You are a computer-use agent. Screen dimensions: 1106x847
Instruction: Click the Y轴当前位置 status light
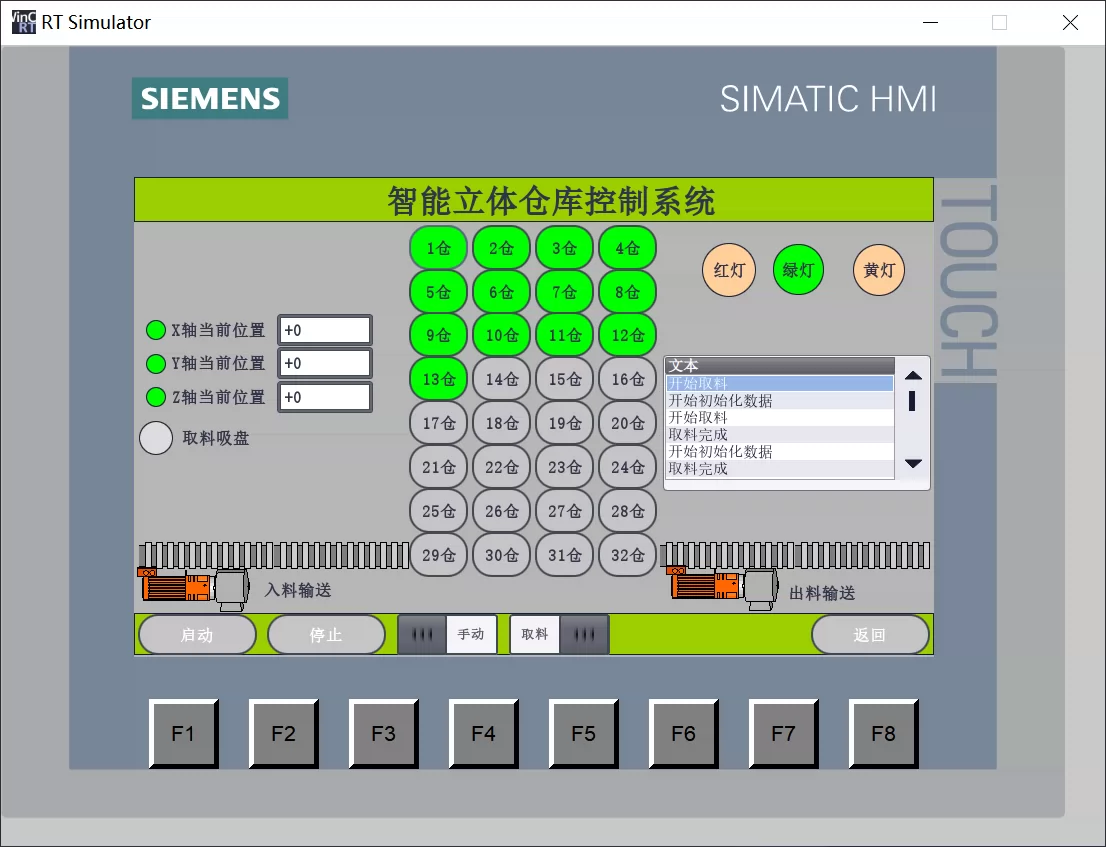tap(155, 363)
